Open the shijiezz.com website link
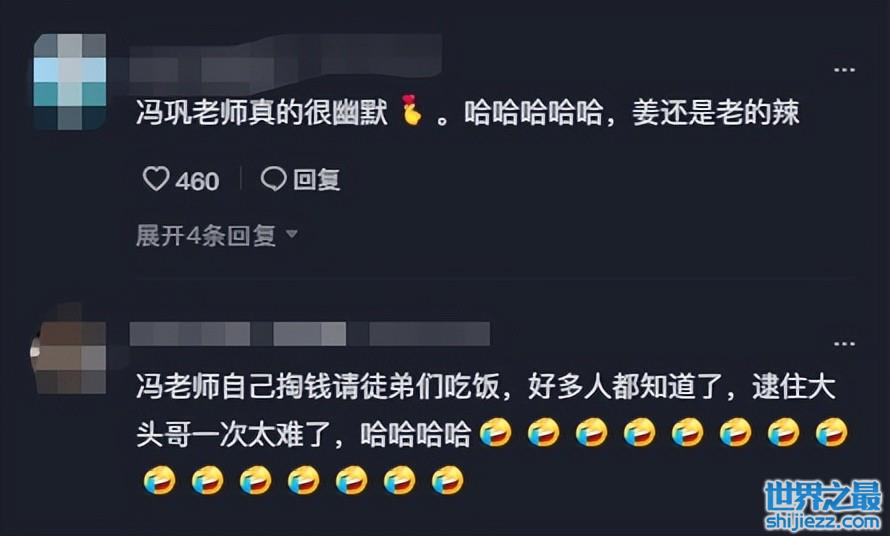Screen dimensions: 890x536 pos(823,521)
